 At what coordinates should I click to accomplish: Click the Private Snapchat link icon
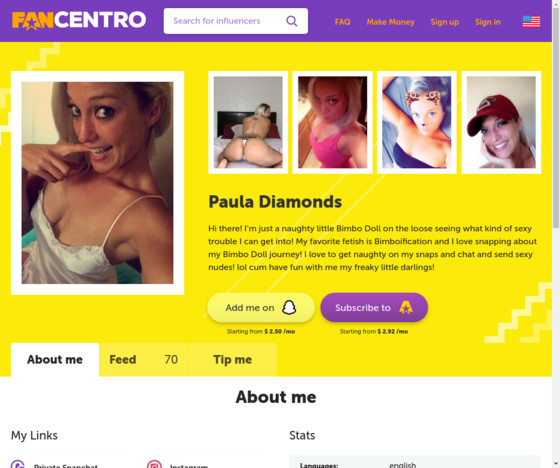(18, 464)
